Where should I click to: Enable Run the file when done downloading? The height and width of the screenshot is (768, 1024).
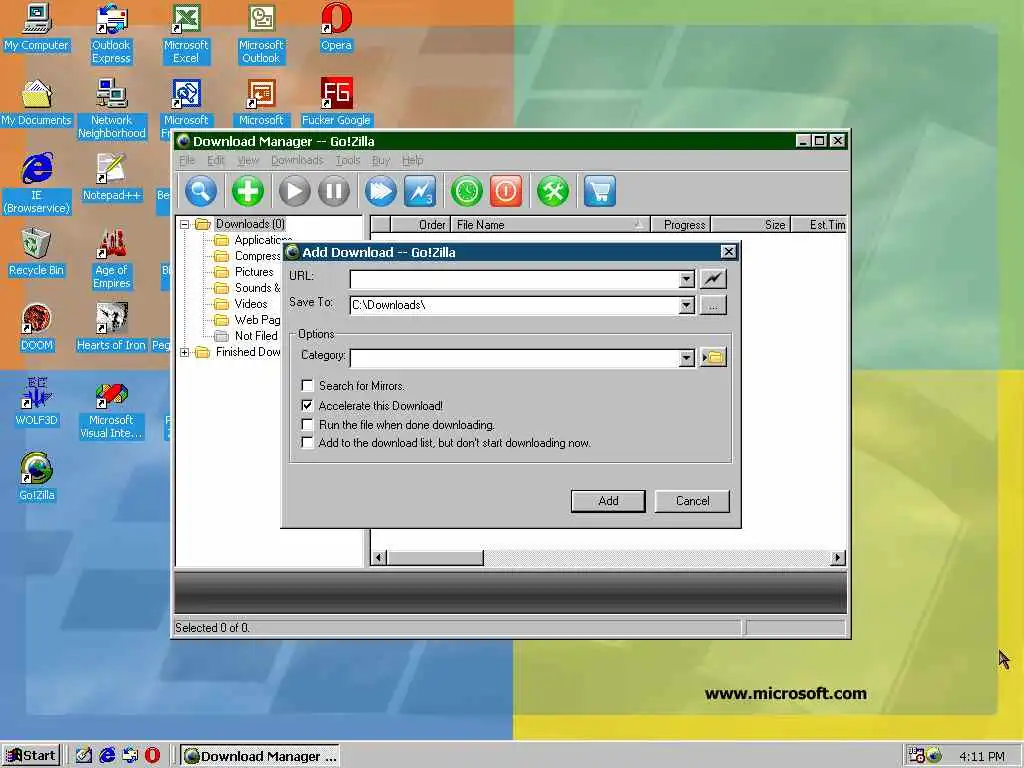tap(307, 424)
